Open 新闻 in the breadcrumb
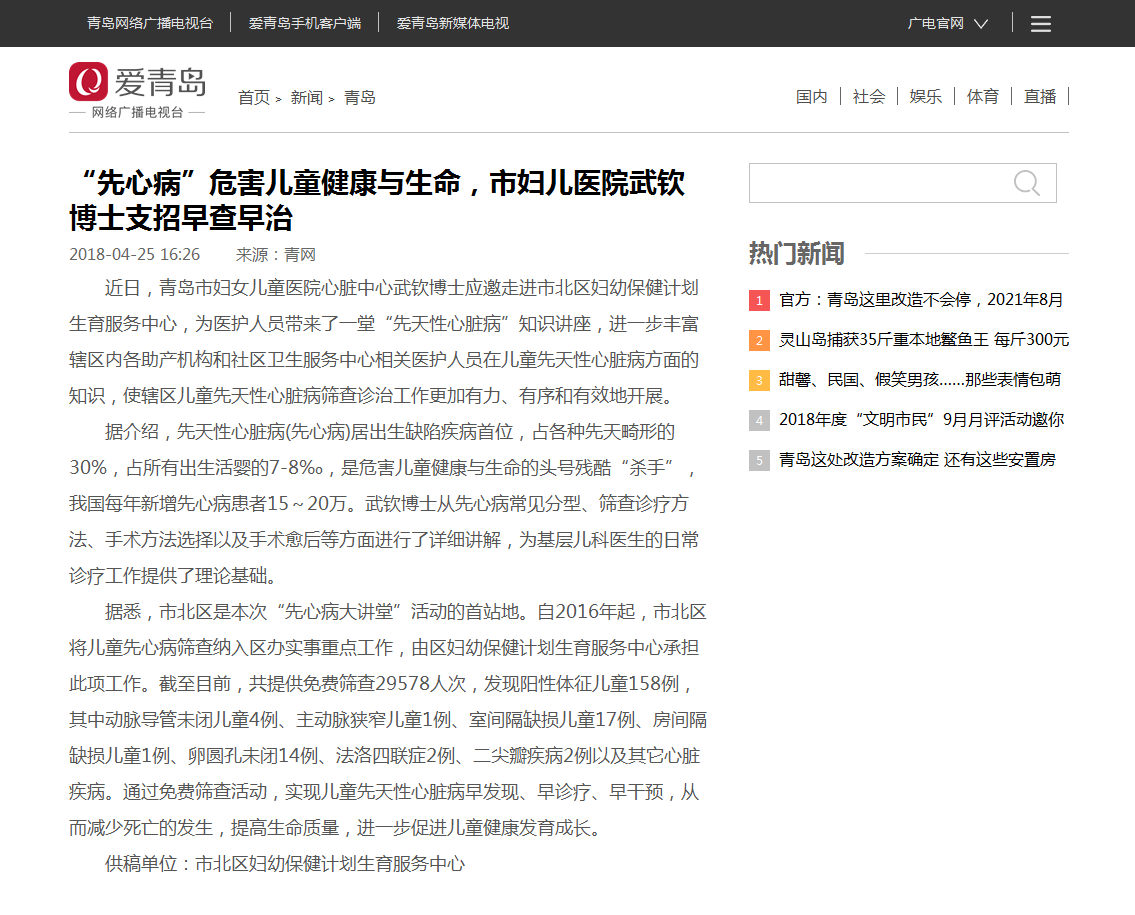Image resolution: width=1135 pixels, height=915 pixels. click(307, 97)
